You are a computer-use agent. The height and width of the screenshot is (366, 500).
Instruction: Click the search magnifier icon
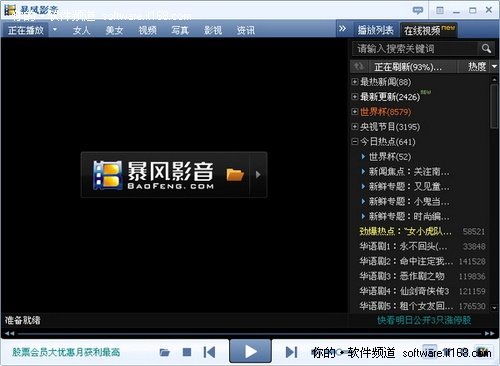pyautogui.click(x=486, y=49)
